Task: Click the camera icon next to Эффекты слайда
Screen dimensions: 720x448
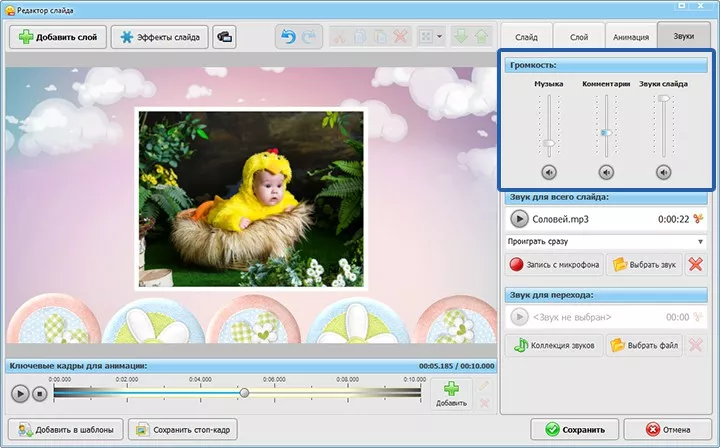Action: pos(225,37)
